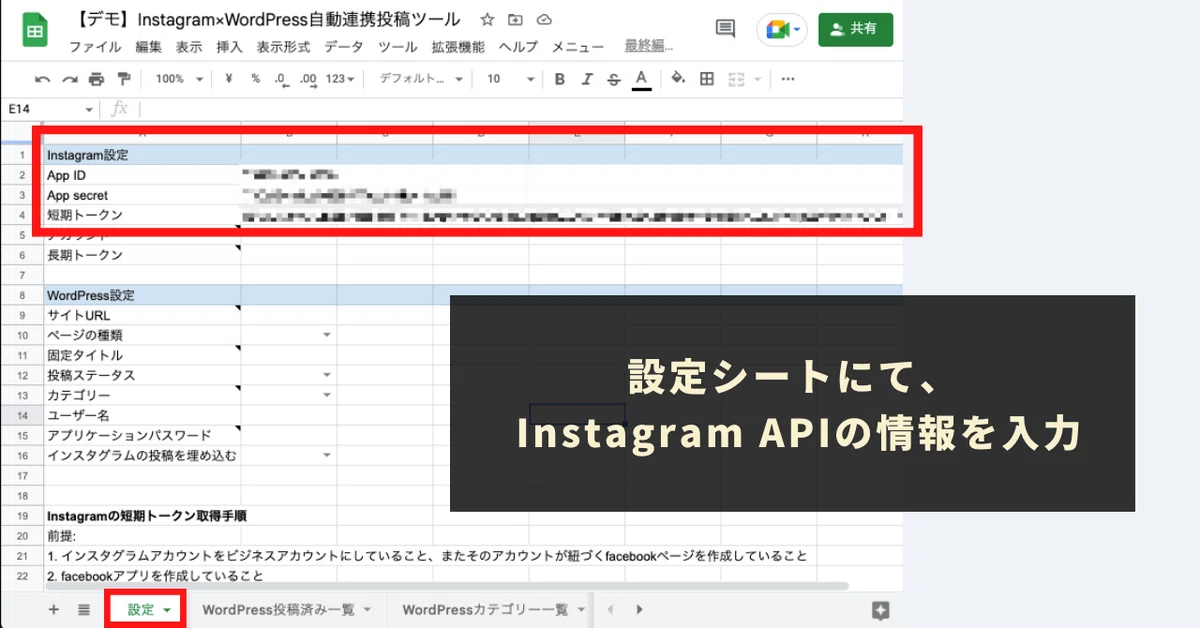
Task: Click the merge cells icon
Action: click(x=736, y=79)
